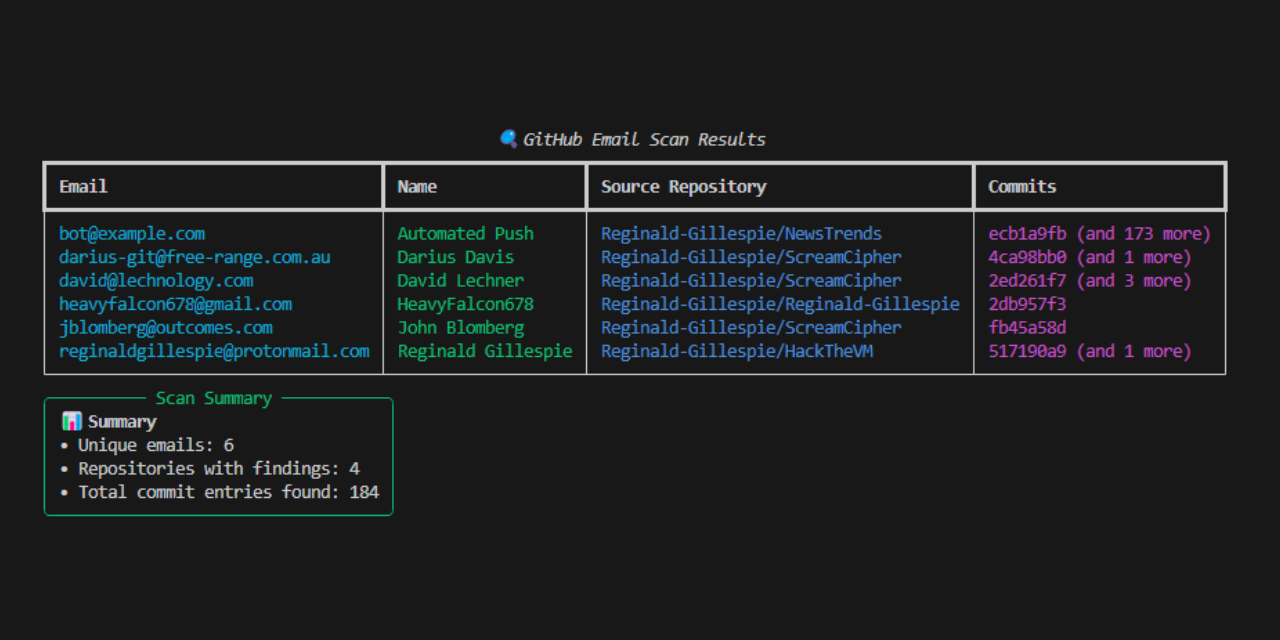Image resolution: width=1280 pixels, height=640 pixels.
Task: Open repository Reginald-Gillespie/NewsTrends
Action: click(741, 233)
